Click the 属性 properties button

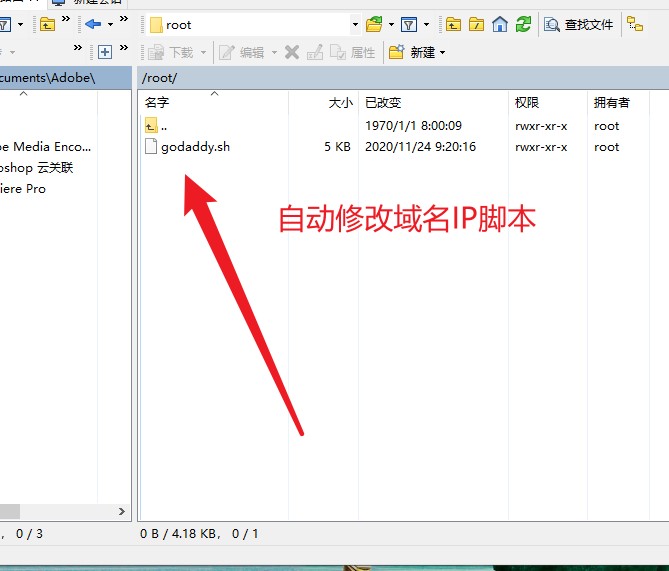tap(352, 52)
